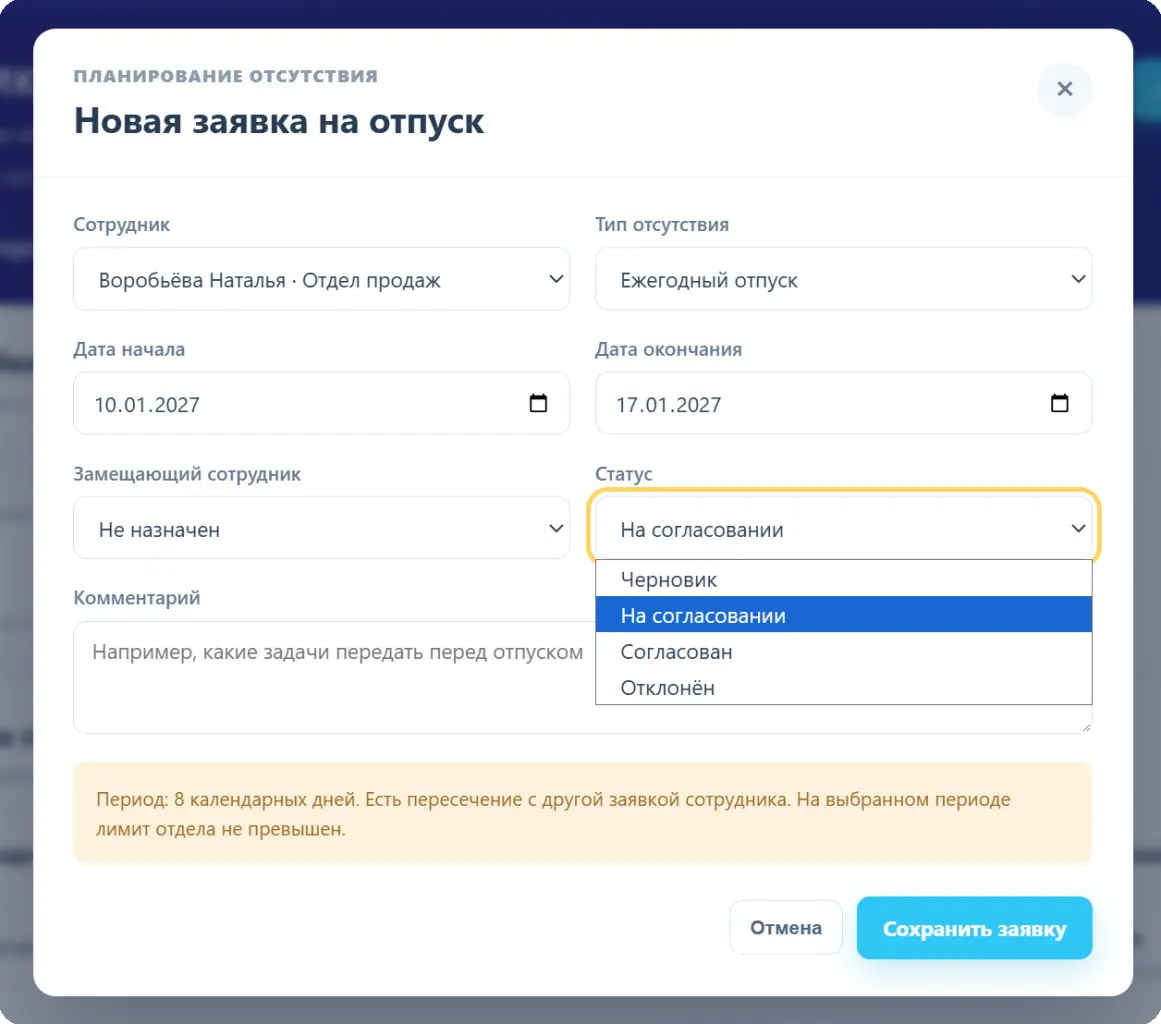Click the Комментарий label
The image size is (1161, 1024).
(x=136, y=598)
